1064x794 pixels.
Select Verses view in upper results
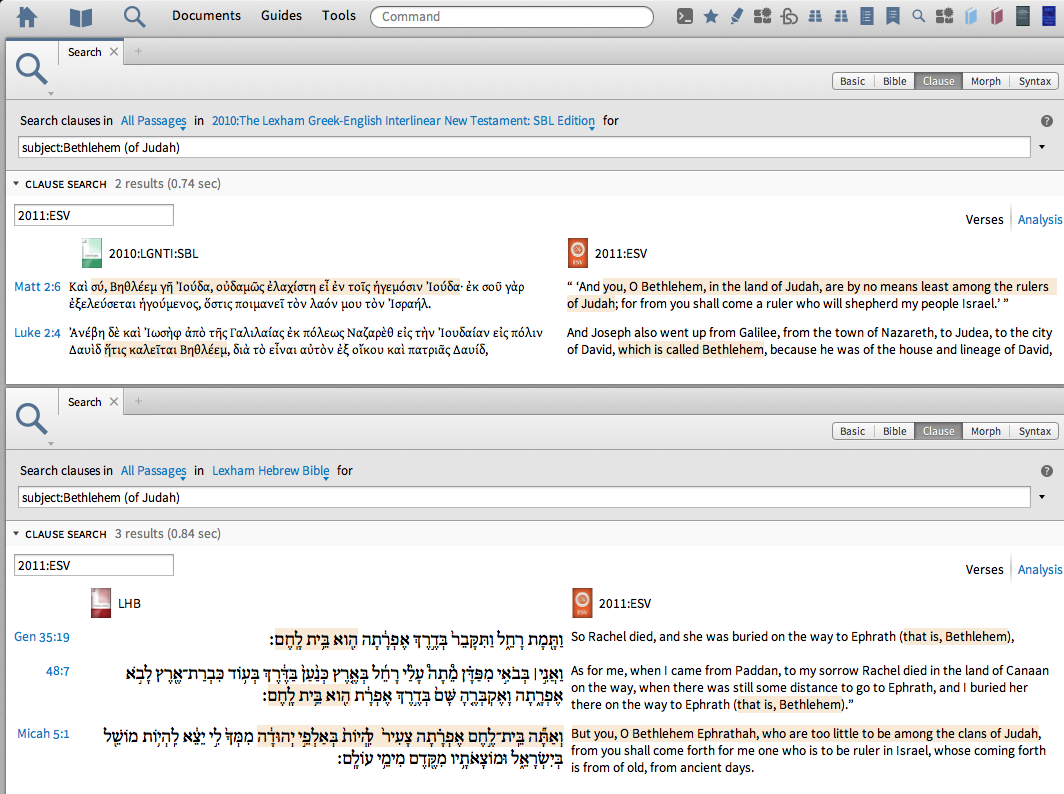[984, 220]
